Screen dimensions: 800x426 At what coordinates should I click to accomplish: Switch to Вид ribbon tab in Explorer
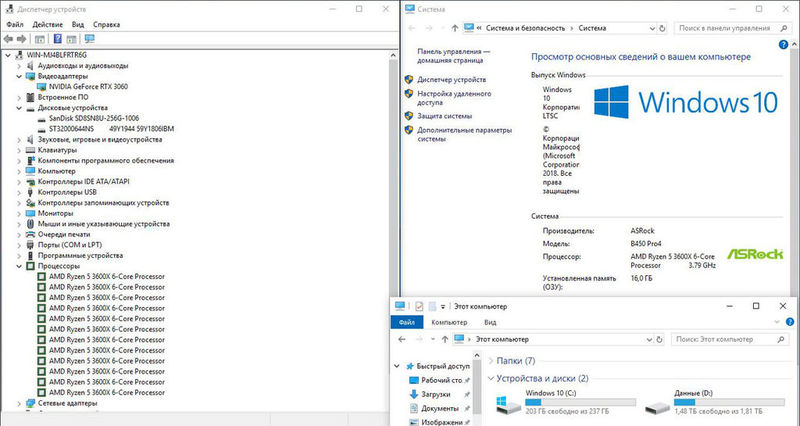tap(490, 322)
